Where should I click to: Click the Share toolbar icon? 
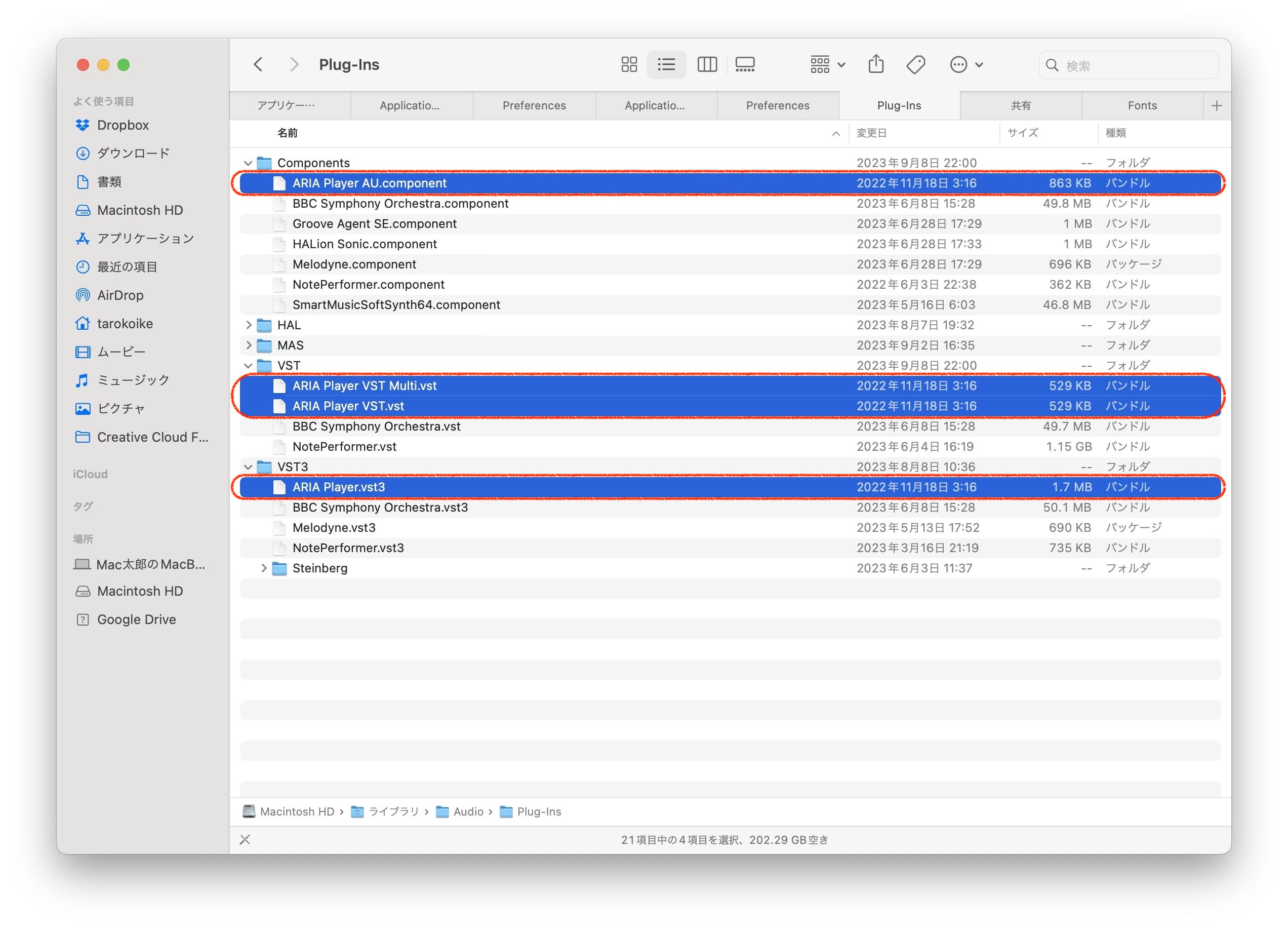tap(876, 64)
